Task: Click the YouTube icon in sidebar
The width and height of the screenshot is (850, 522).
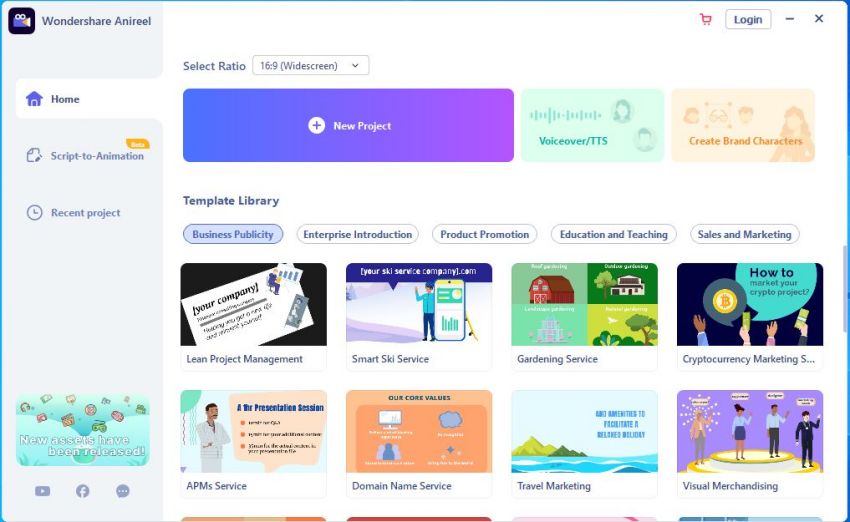Action: coord(42,491)
